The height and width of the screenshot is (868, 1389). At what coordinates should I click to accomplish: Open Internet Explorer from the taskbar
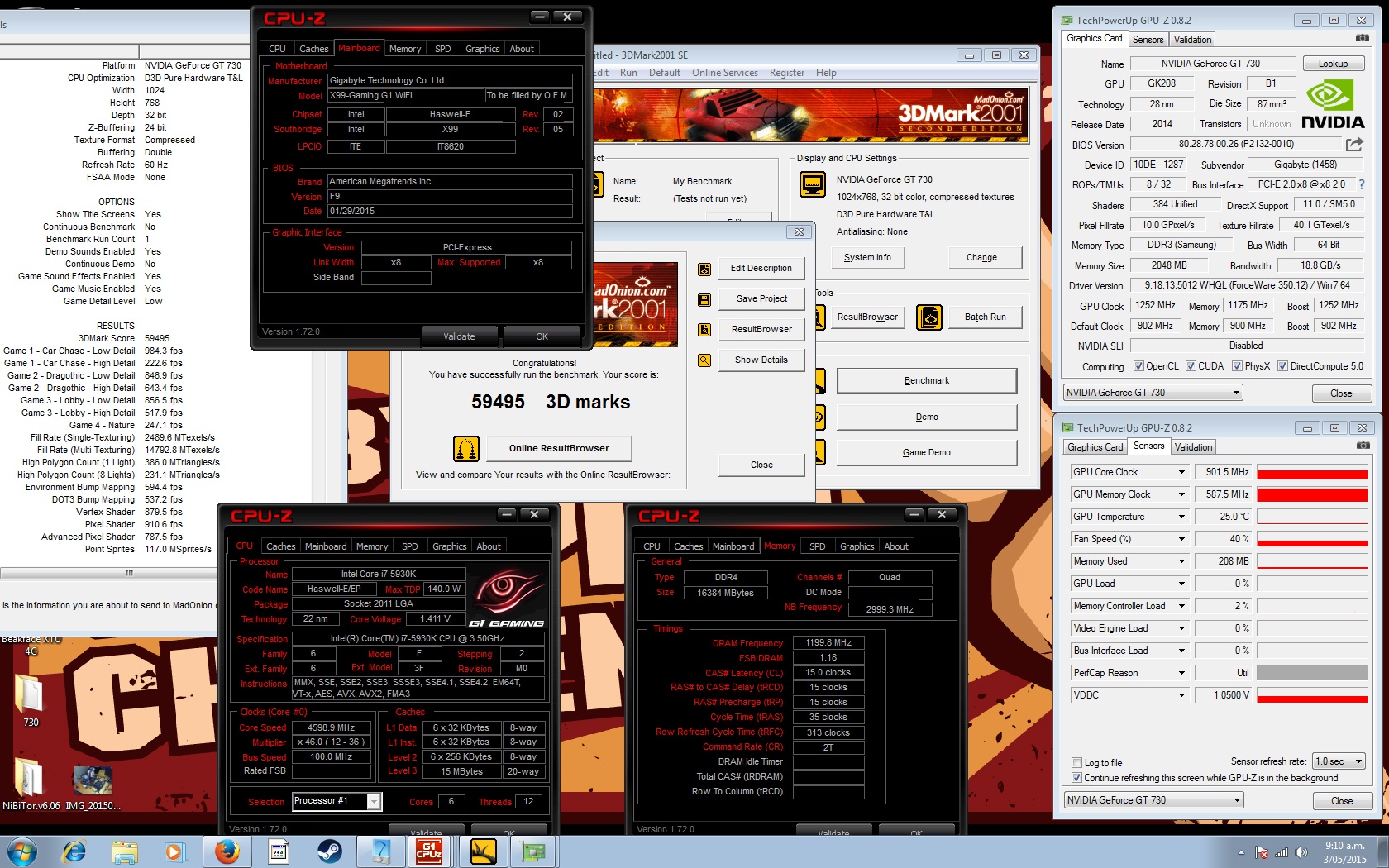click(x=74, y=851)
